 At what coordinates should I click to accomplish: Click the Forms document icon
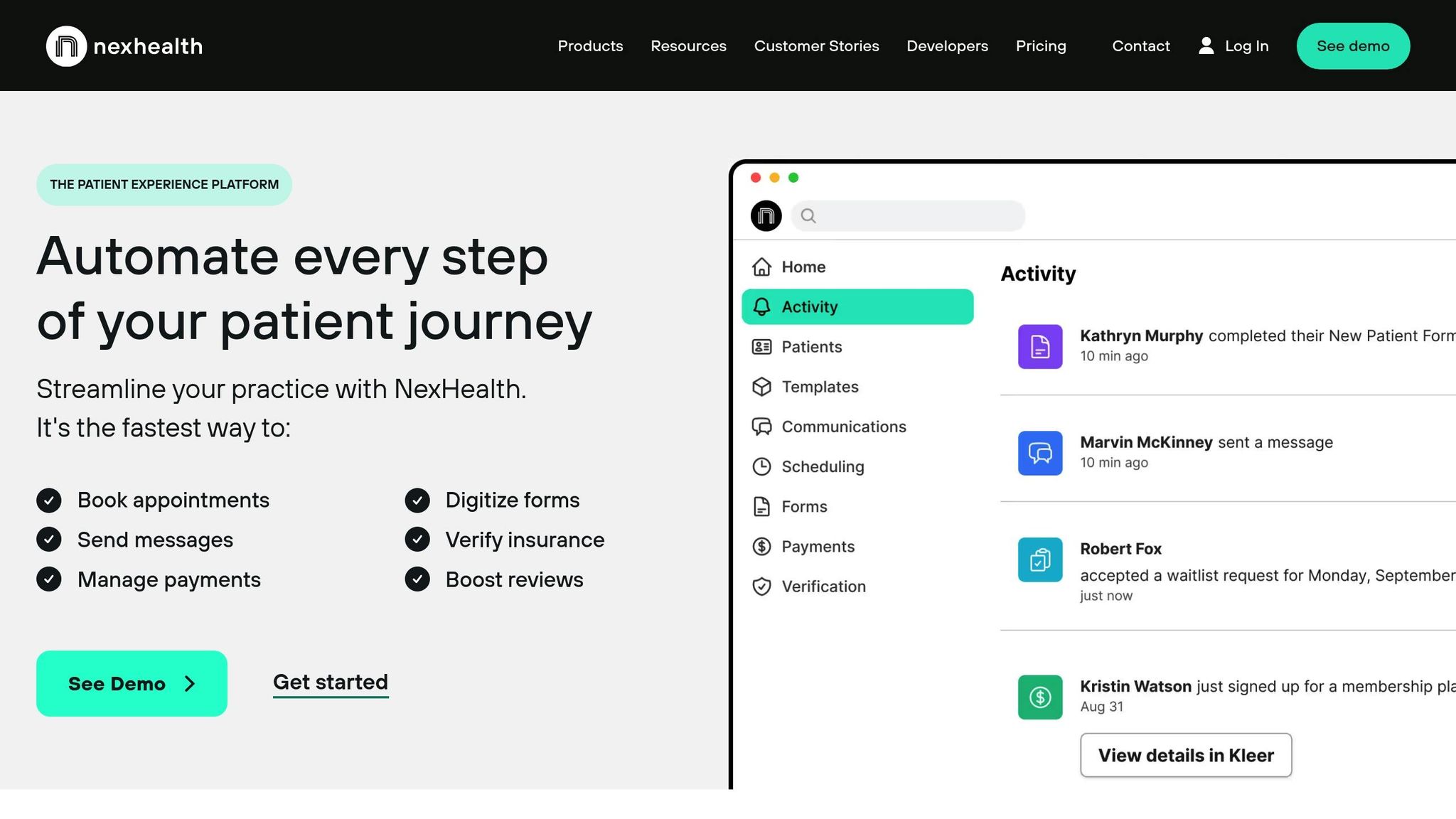point(761,506)
